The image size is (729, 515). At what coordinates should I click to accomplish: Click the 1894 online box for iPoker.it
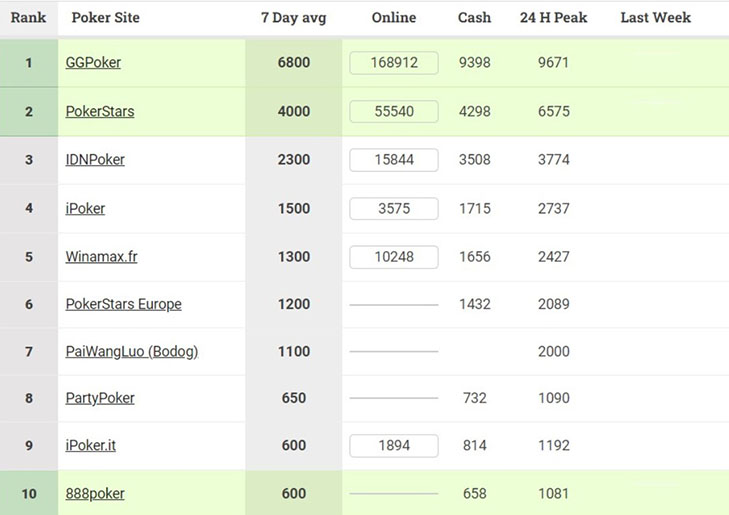tap(394, 446)
